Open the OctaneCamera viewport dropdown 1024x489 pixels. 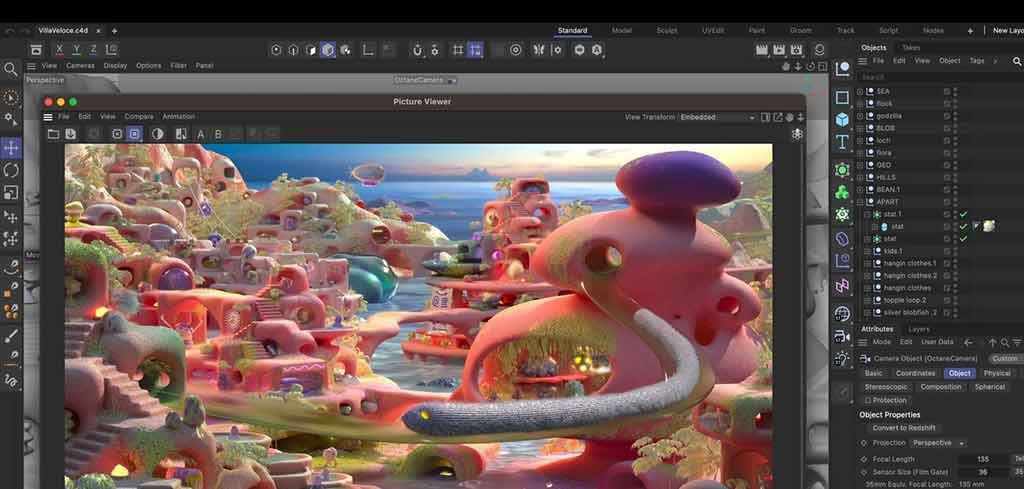click(x=424, y=80)
